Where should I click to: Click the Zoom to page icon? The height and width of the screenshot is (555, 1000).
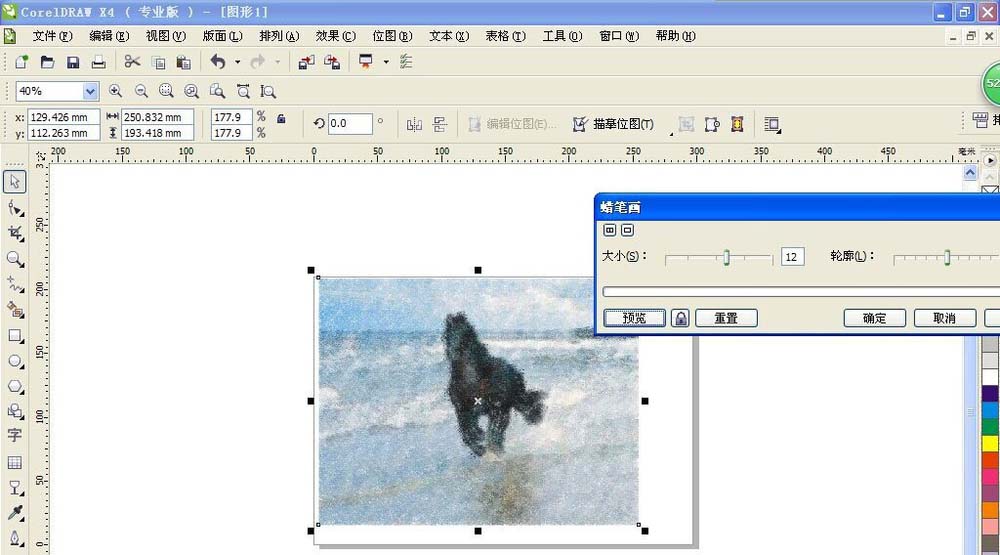[217, 91]
